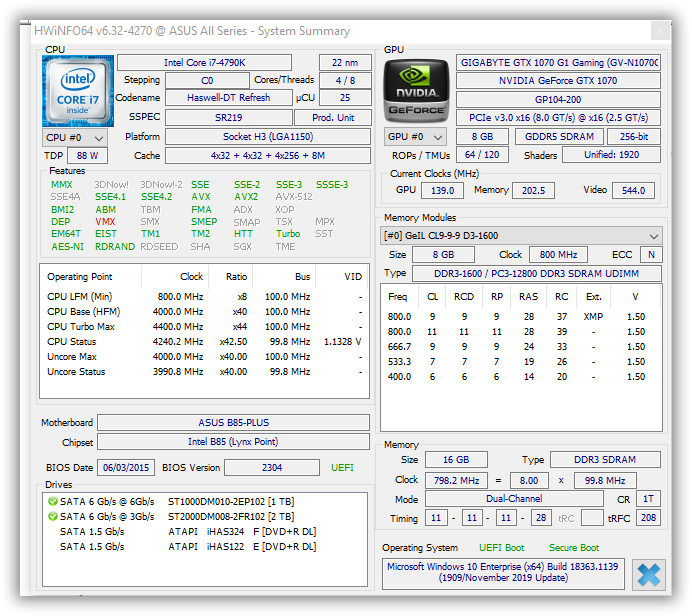Select the Haswell-DT Refresh codename field
Viewport: 692px width, 616px height.
(x=229, y=98)
